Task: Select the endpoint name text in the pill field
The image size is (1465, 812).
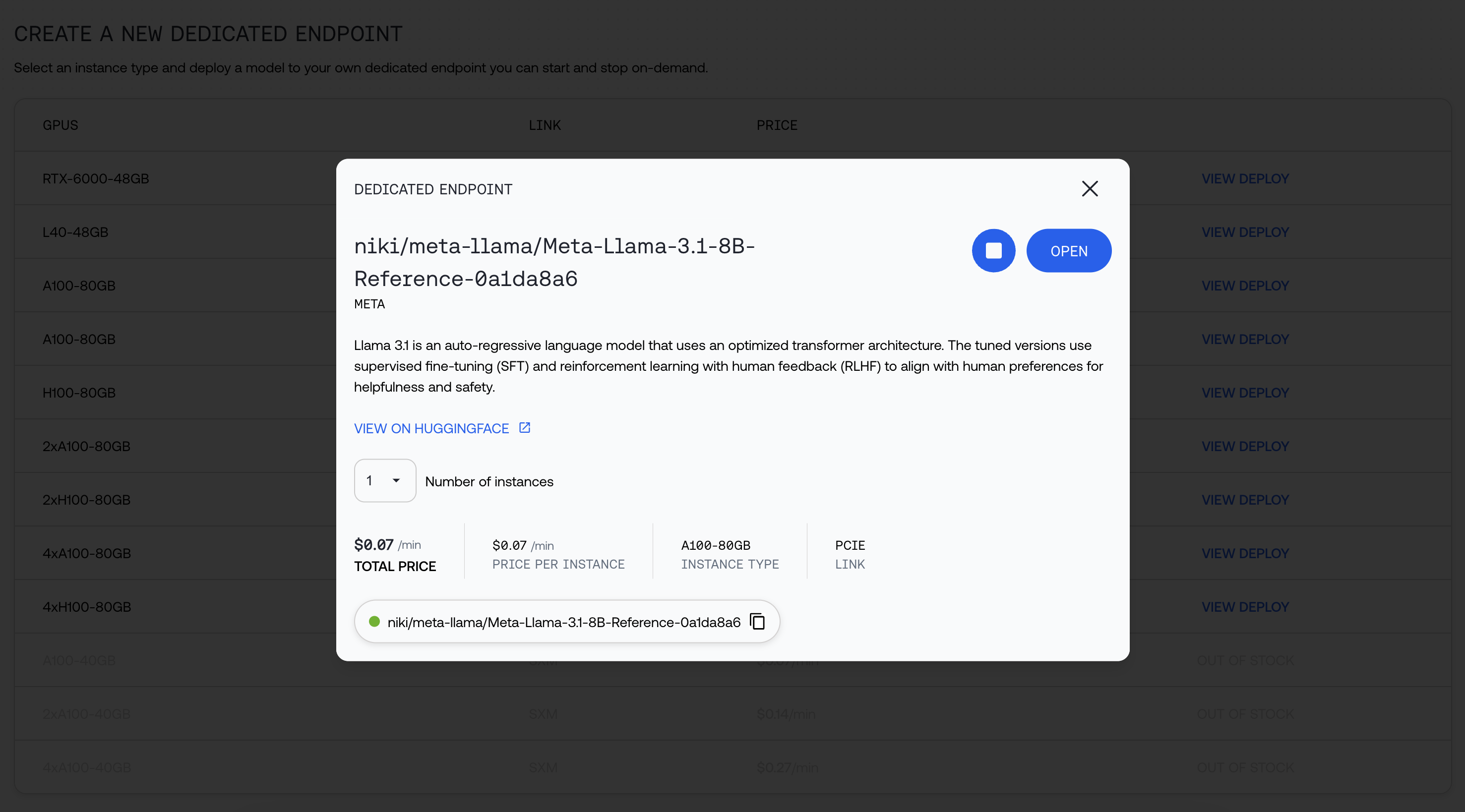Action: pyautogui.click(x=563, y=622)
